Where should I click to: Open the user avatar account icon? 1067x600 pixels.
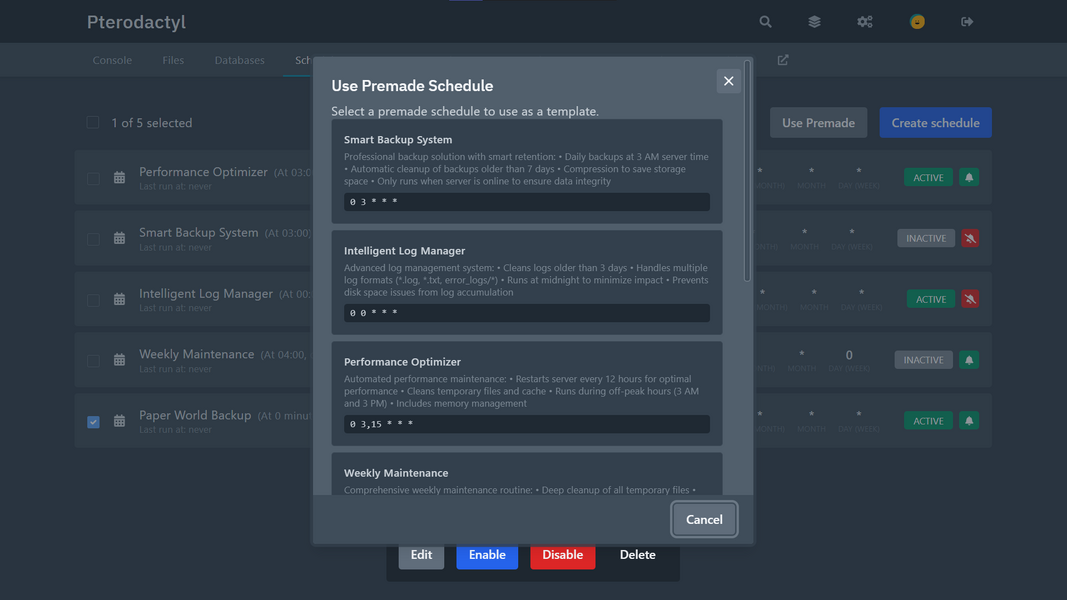coord(917,22)
